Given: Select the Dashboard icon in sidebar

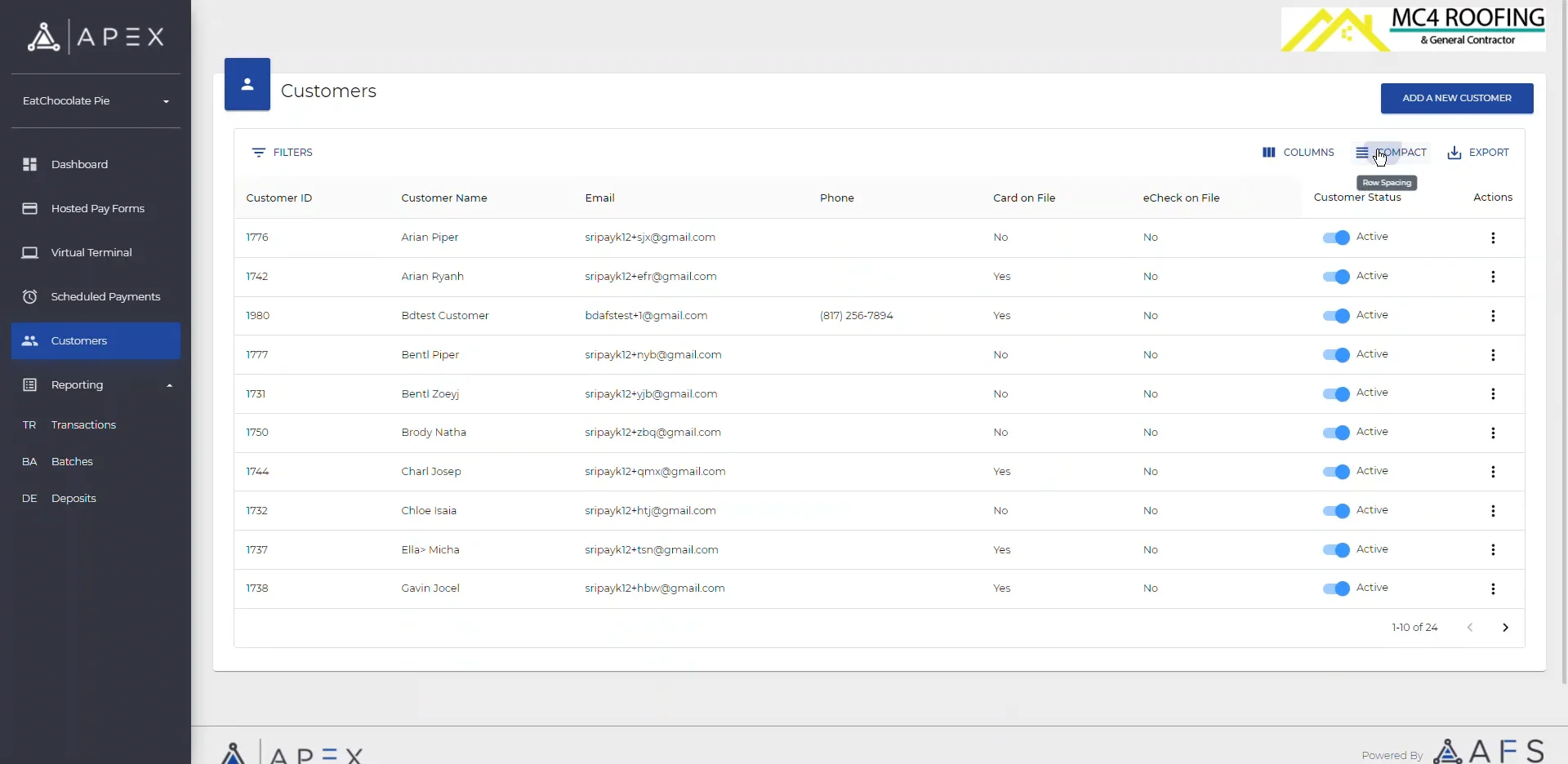Looking at the screenshot, I should [29, 164].
